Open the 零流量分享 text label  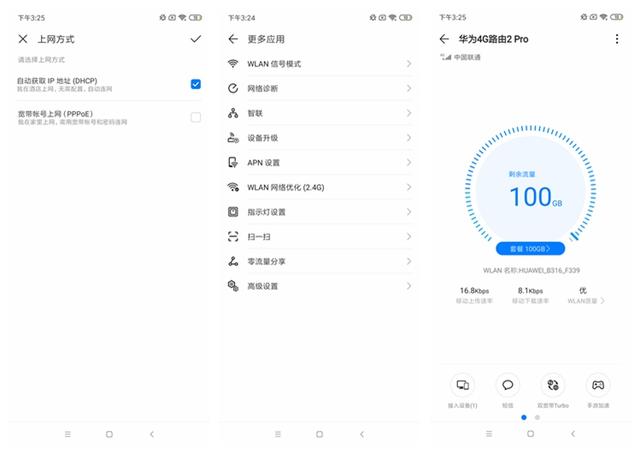pos(266,262)
